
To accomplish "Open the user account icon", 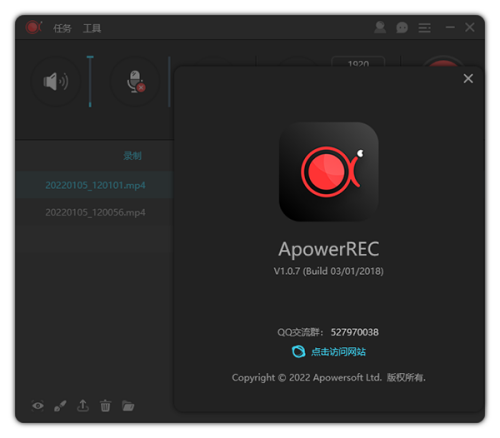I will coord(380,27).
